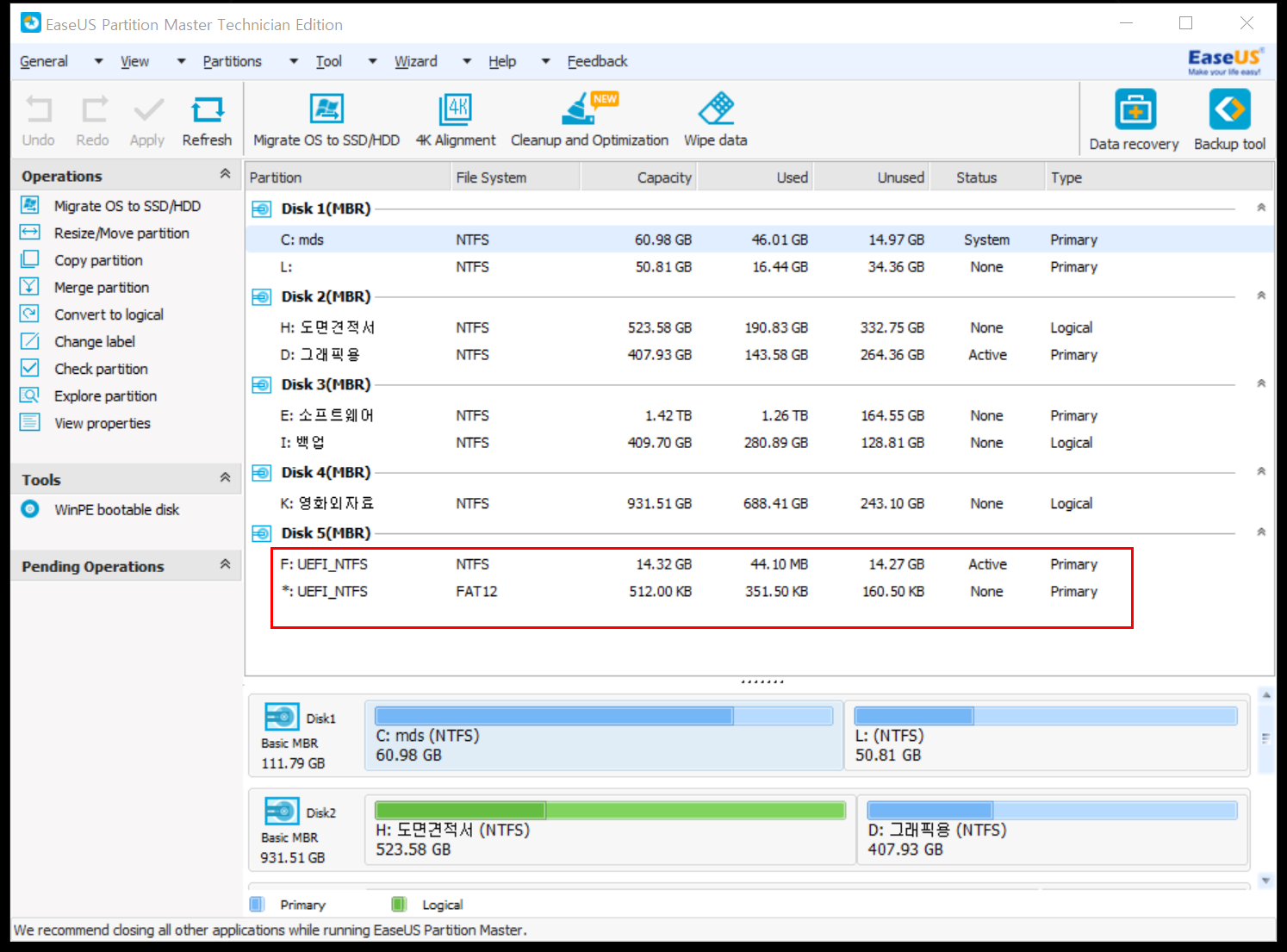1287x952 pixels.
Task: Select the partition row with 931.51 GB capacity
Action: [759, 504]
